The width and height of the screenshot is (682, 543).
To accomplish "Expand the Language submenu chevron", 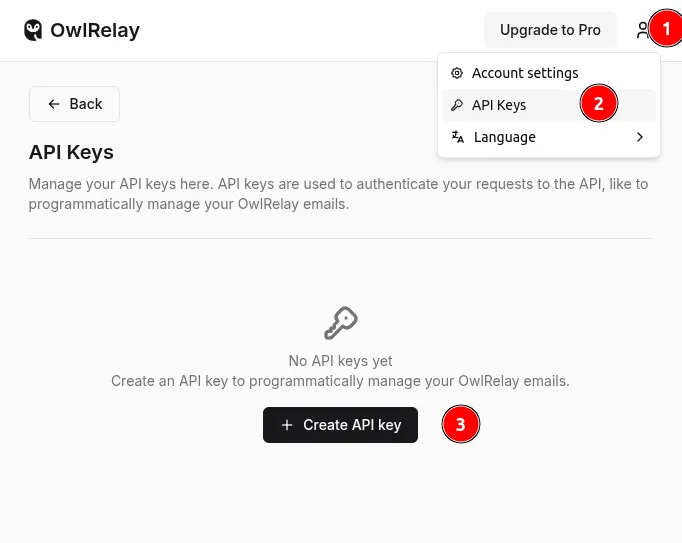I will [x=640, y=137].
